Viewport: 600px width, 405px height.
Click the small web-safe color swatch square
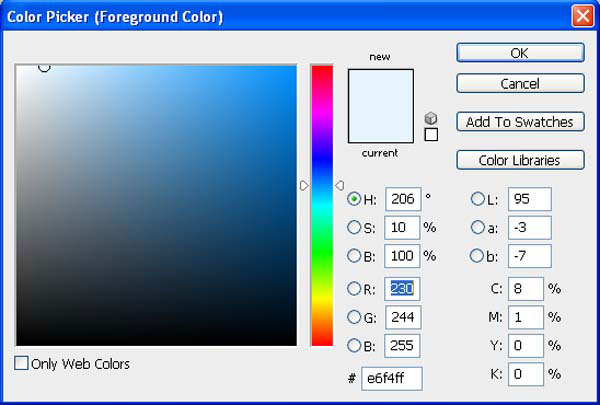point(431,135)
